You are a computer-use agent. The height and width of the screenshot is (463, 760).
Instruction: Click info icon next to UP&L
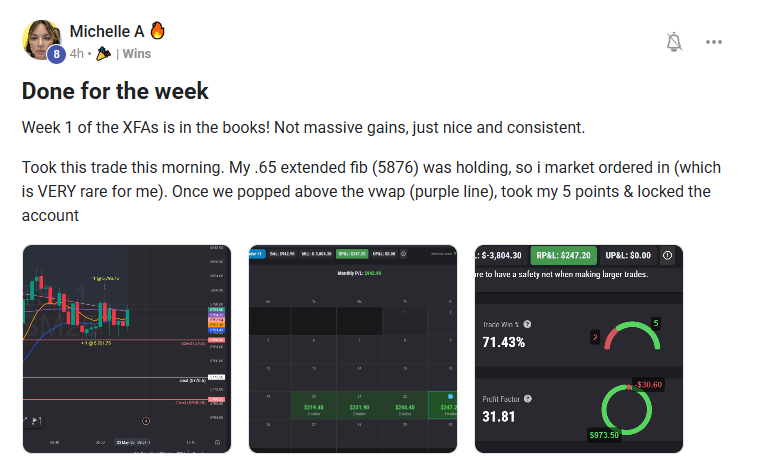(667, 255)
